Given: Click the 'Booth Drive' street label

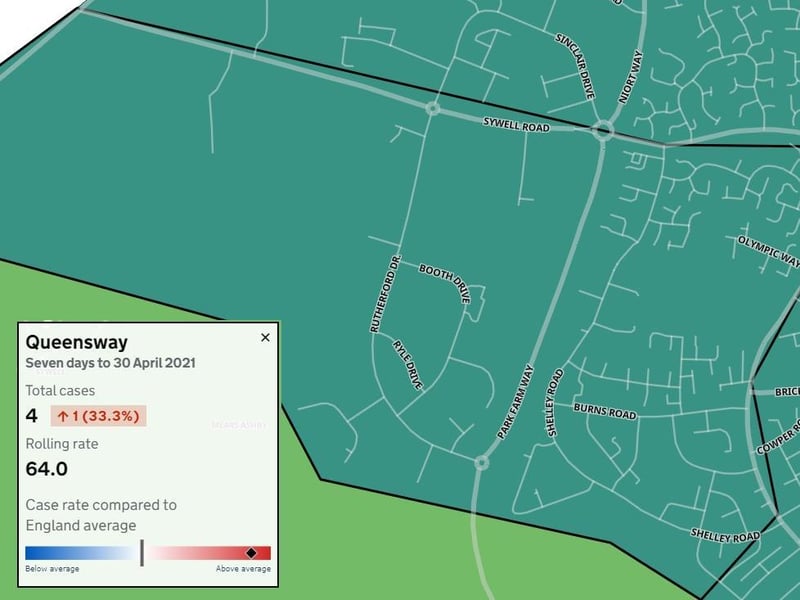Looking at the screenshot, I should 445,283.
